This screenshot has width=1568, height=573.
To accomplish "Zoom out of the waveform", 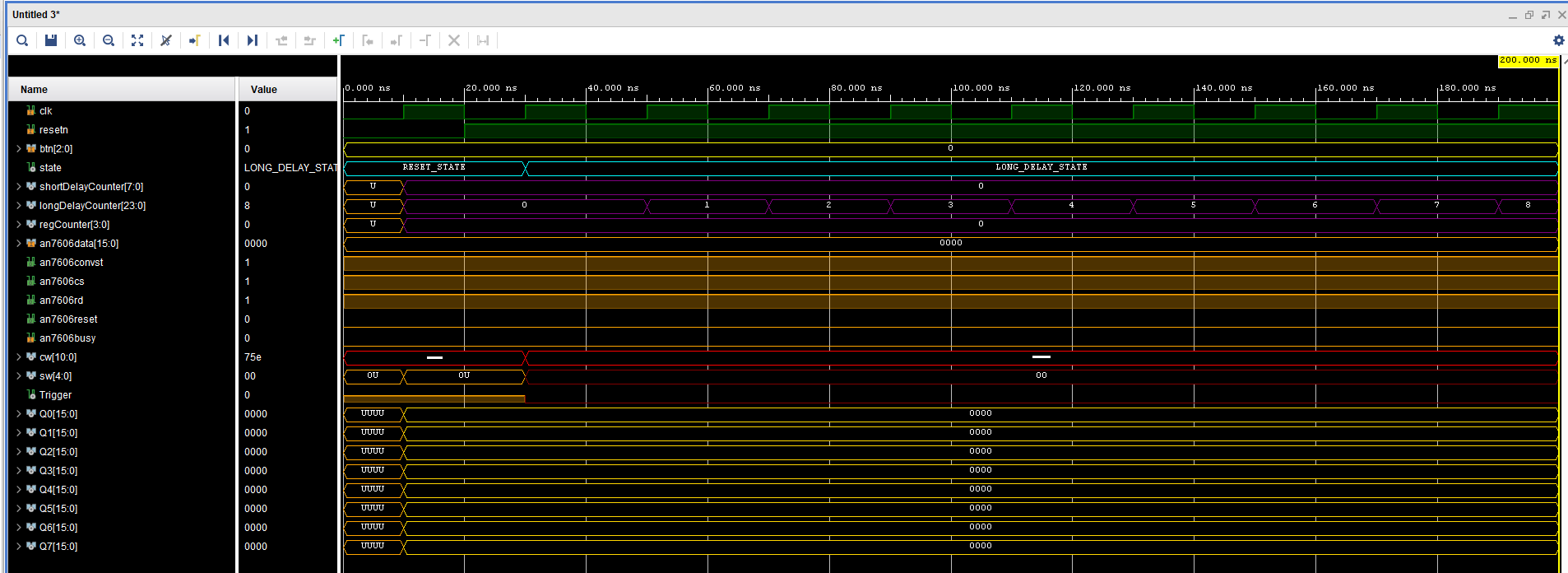I will 109,40.
